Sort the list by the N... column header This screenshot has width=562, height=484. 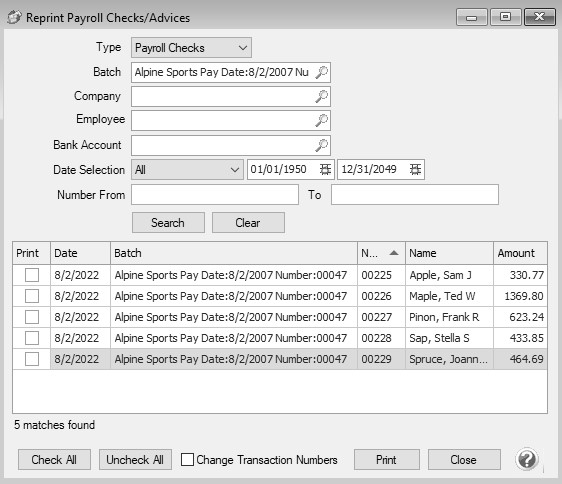pos(381,253)
